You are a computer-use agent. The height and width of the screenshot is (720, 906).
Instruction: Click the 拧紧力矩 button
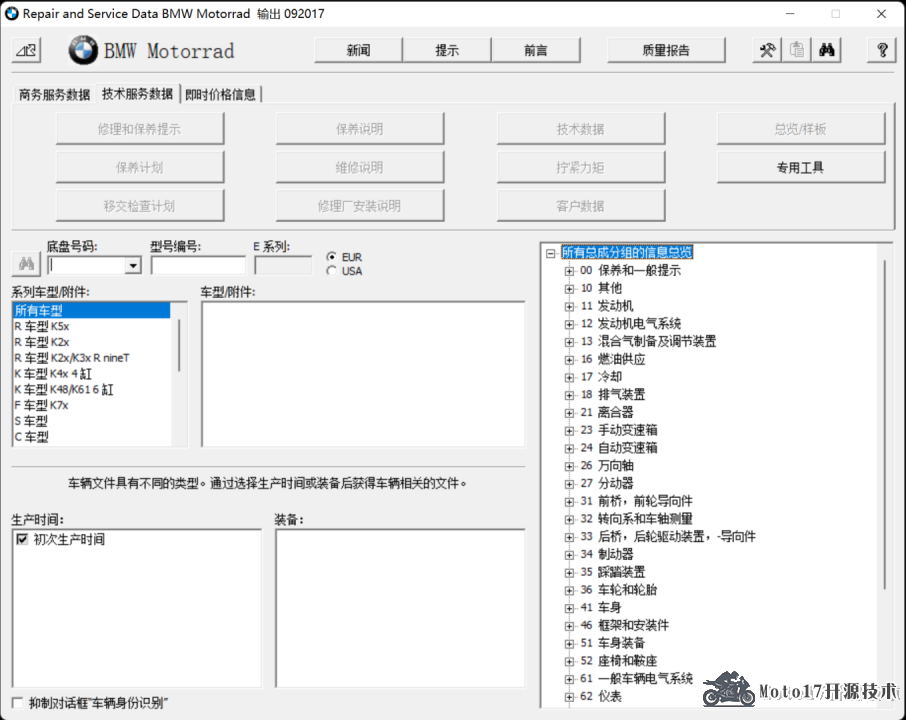pyautogui.click(x=581, y=168)
